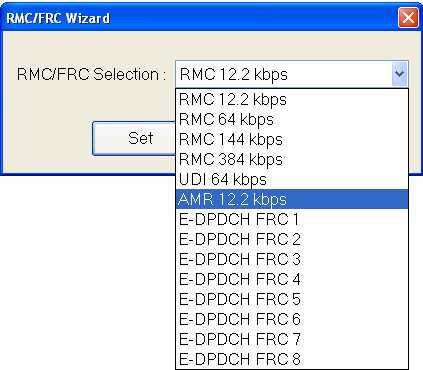Choose E-DPDCH FRC 1

point(292,219)
